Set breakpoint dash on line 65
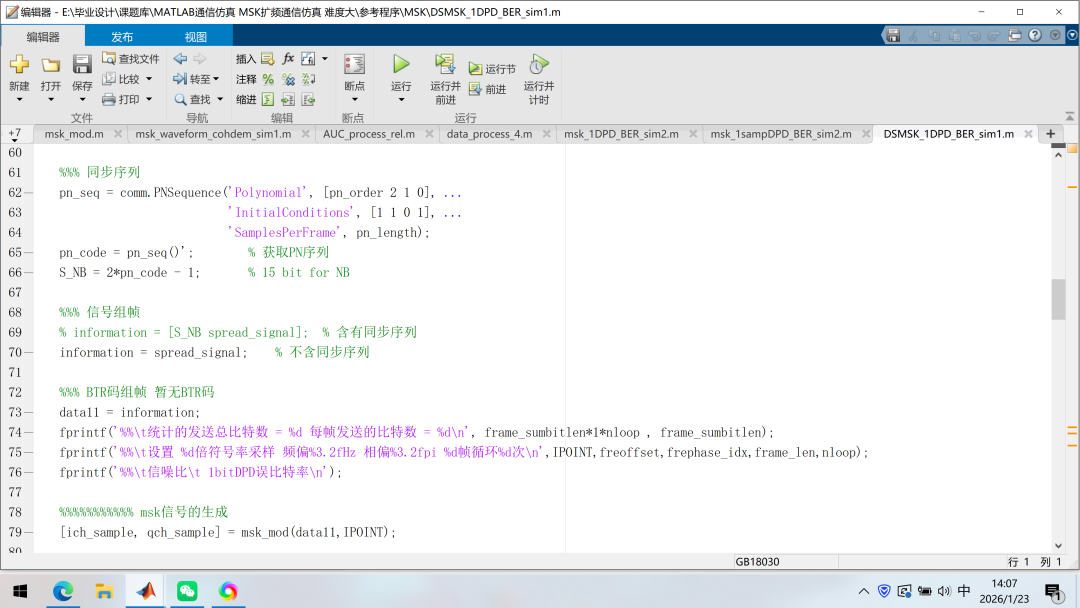 pyautogui.click(x=28, y=252)
